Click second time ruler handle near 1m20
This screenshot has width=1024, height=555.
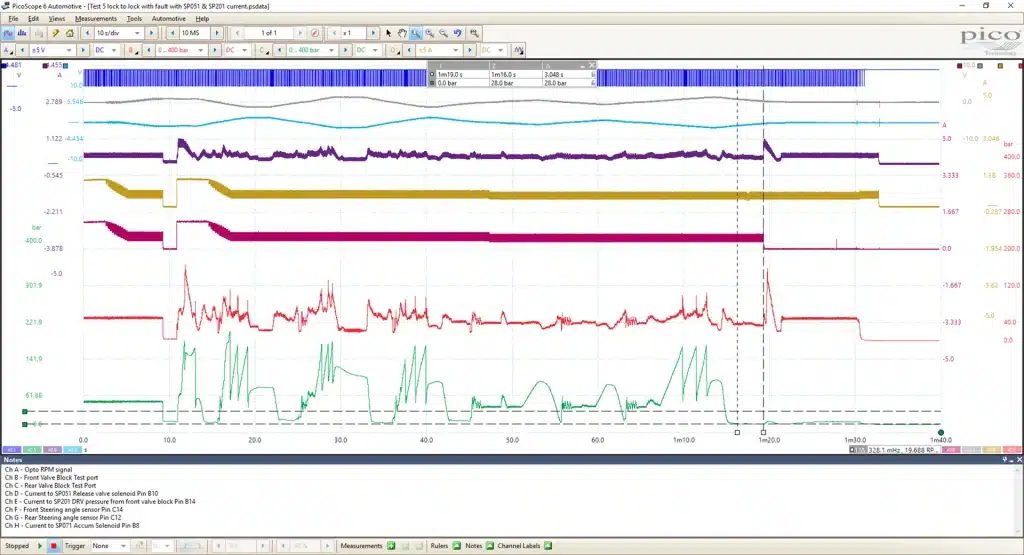pos(763,432)
